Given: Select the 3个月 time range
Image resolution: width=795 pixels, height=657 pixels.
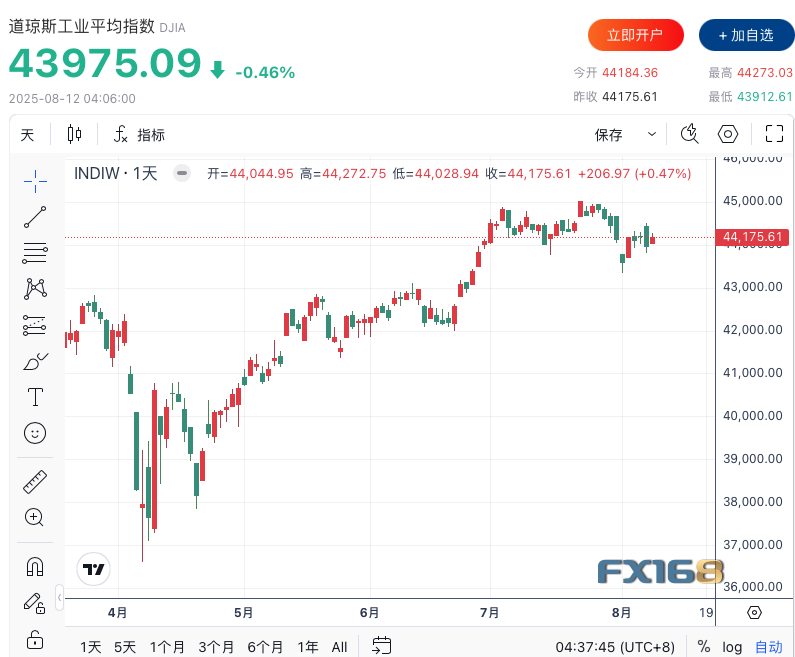Looking at the screenshot, I should point(216,647).
